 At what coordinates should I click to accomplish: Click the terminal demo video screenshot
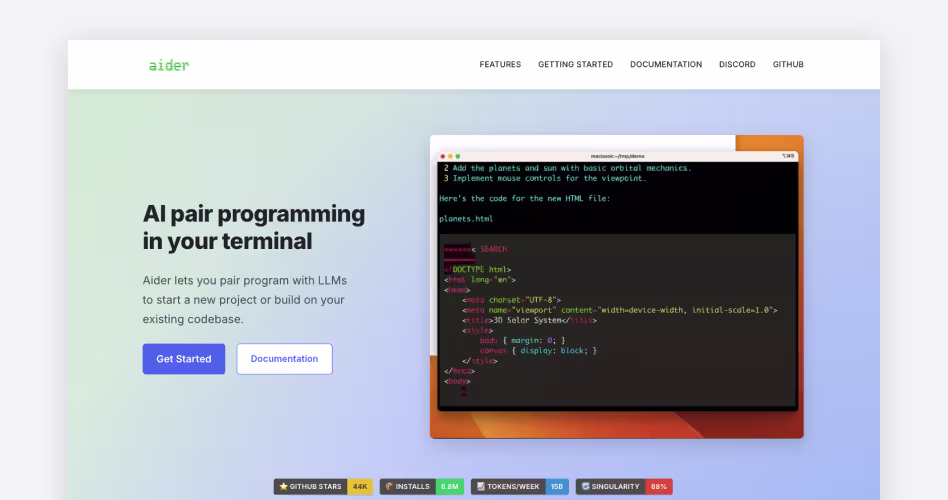point(617,287)
